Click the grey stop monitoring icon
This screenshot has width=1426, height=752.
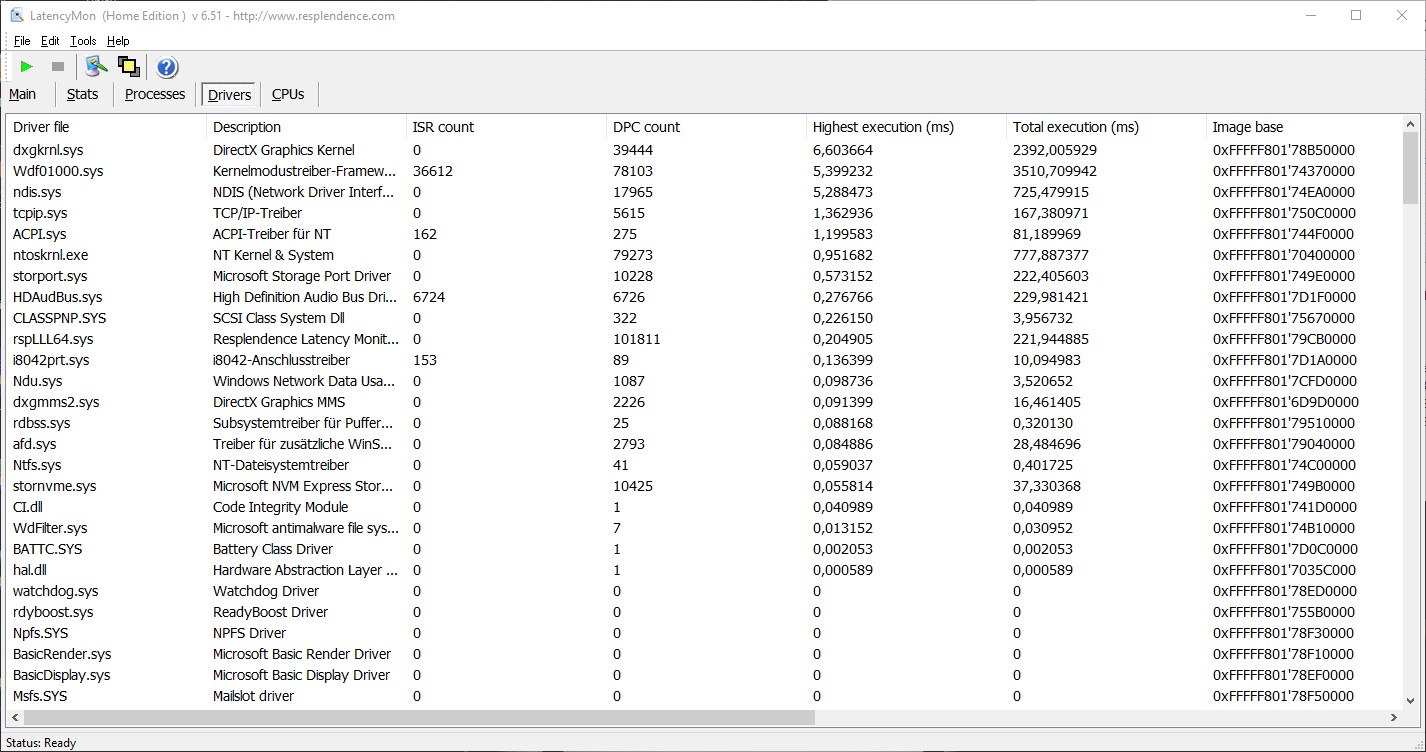[x=58, y=67]
